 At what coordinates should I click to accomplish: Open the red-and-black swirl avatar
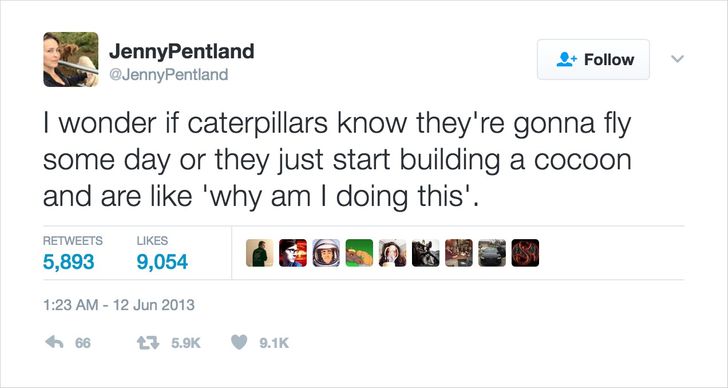point(525,253)
